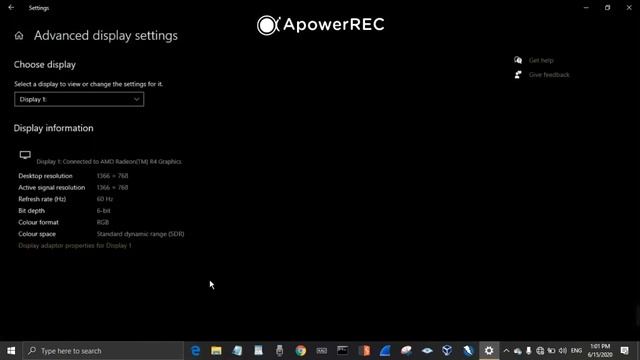640x360 pixels.
Task: Open the blue shark fin app in taskbar
Action: point(385,351)
